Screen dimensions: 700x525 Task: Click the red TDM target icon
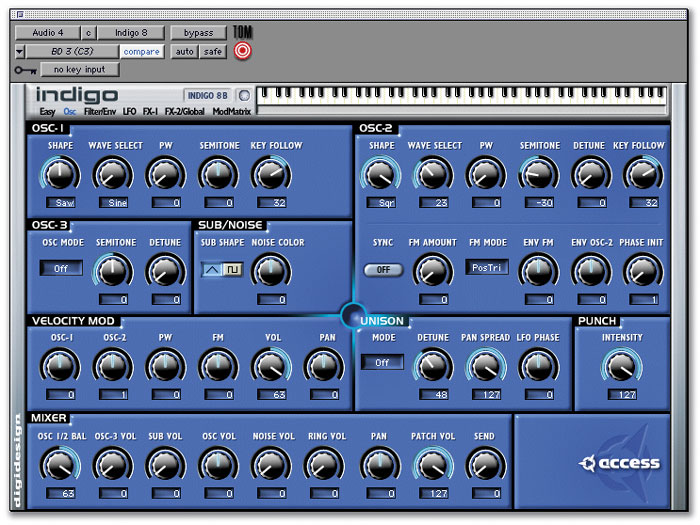[242, 50]
